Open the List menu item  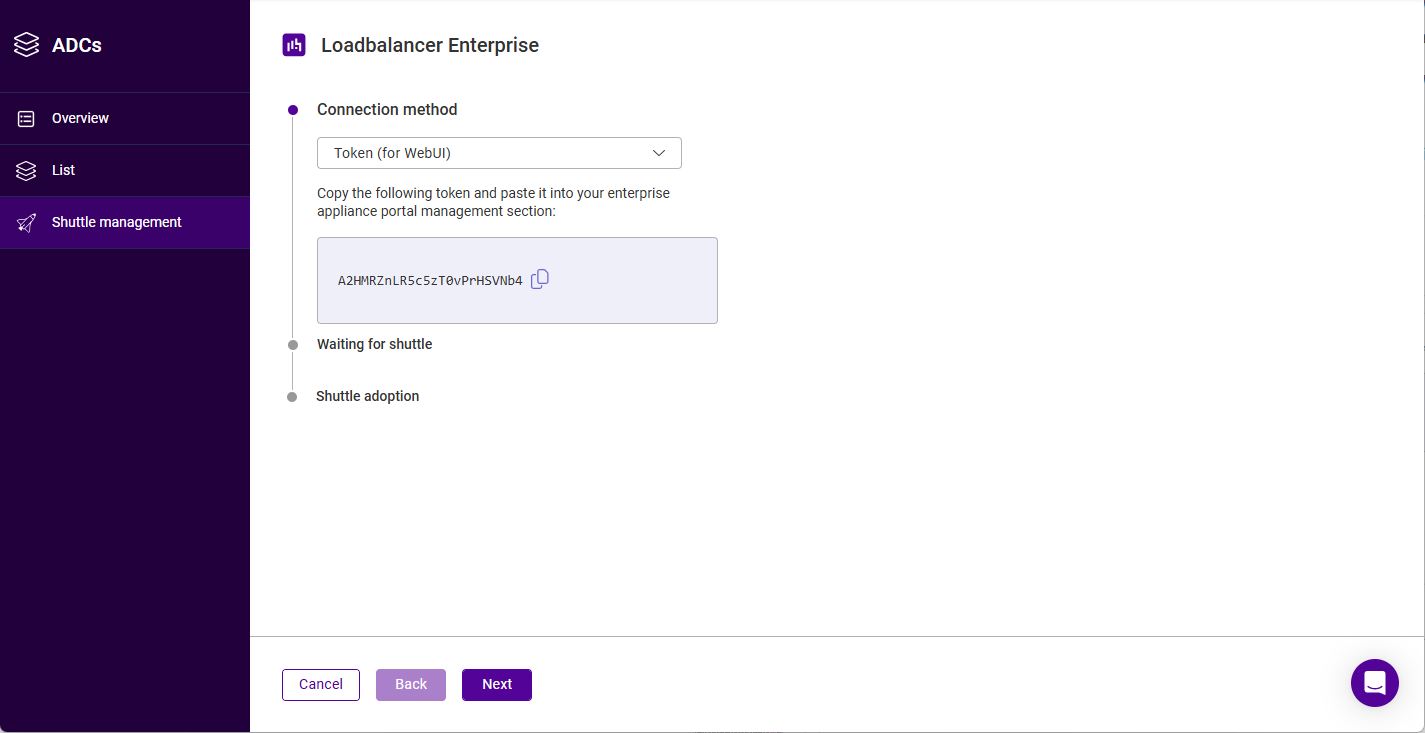[x=125, y=170]
